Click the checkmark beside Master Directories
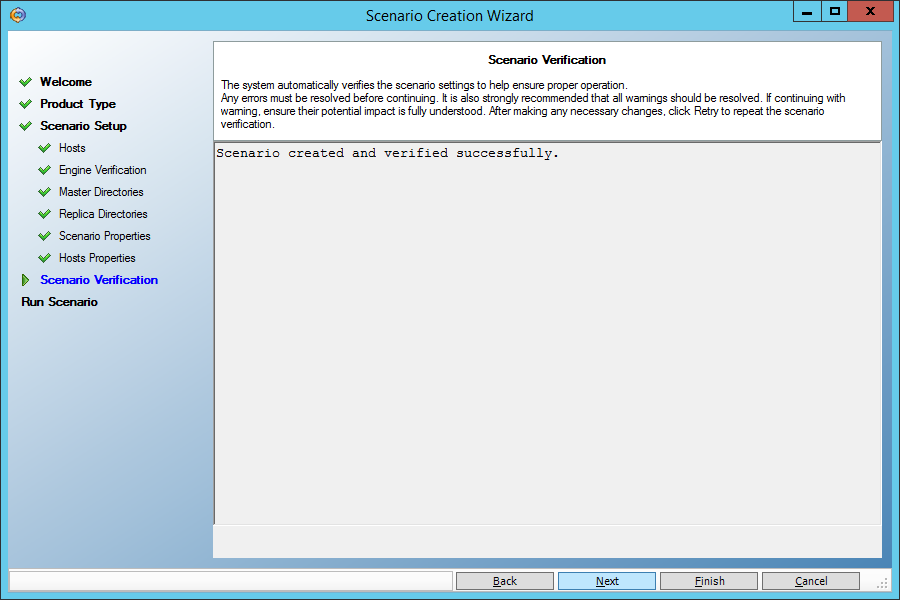Image resolution: width=900 pixels, height=600 pixels. point(44,192)
